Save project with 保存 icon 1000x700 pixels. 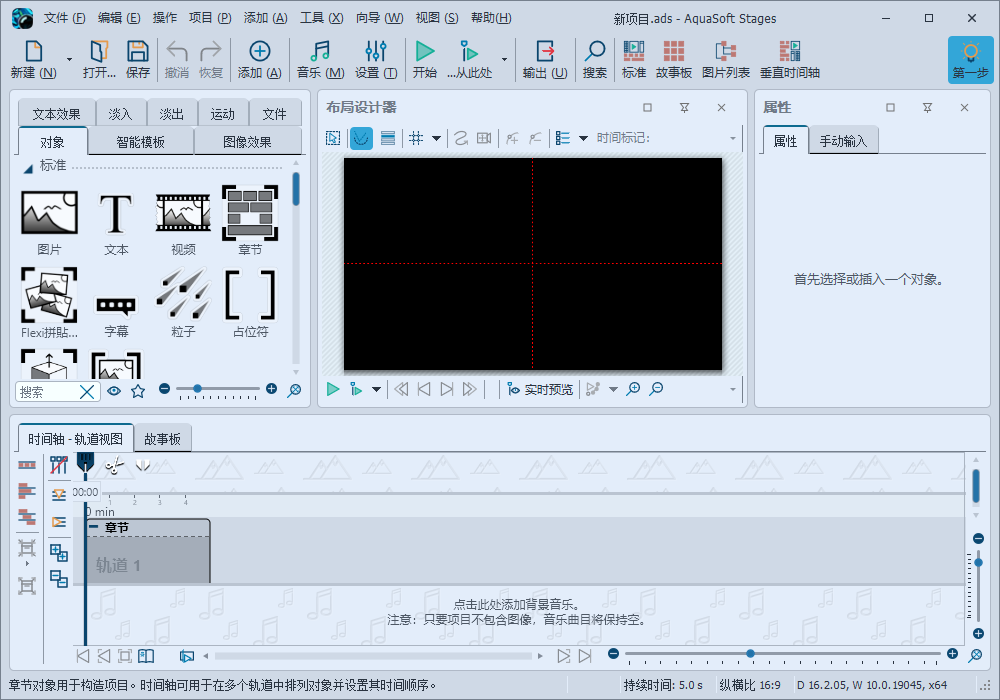[x=138, y=59]
